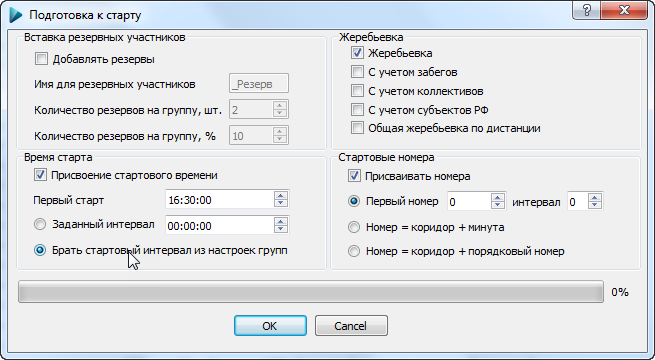Click the Cancel button
Viewport: 655px width, 360px height.
[x=351, y=326]
